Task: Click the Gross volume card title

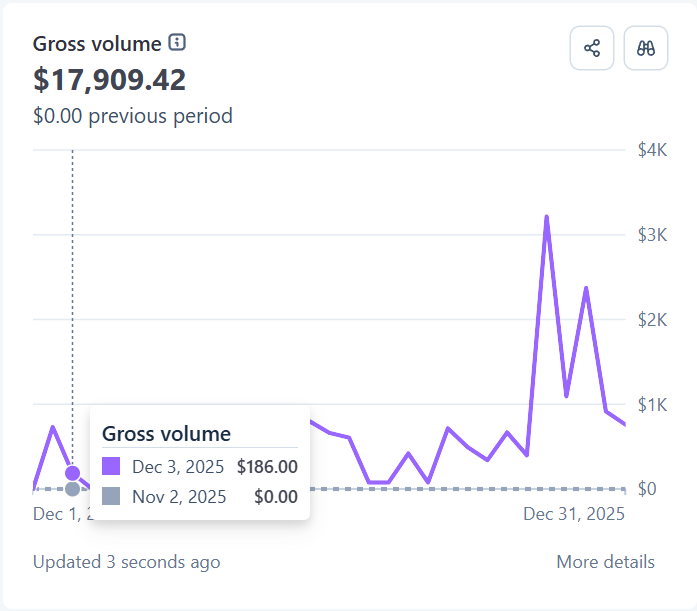Action: point(97,44)
